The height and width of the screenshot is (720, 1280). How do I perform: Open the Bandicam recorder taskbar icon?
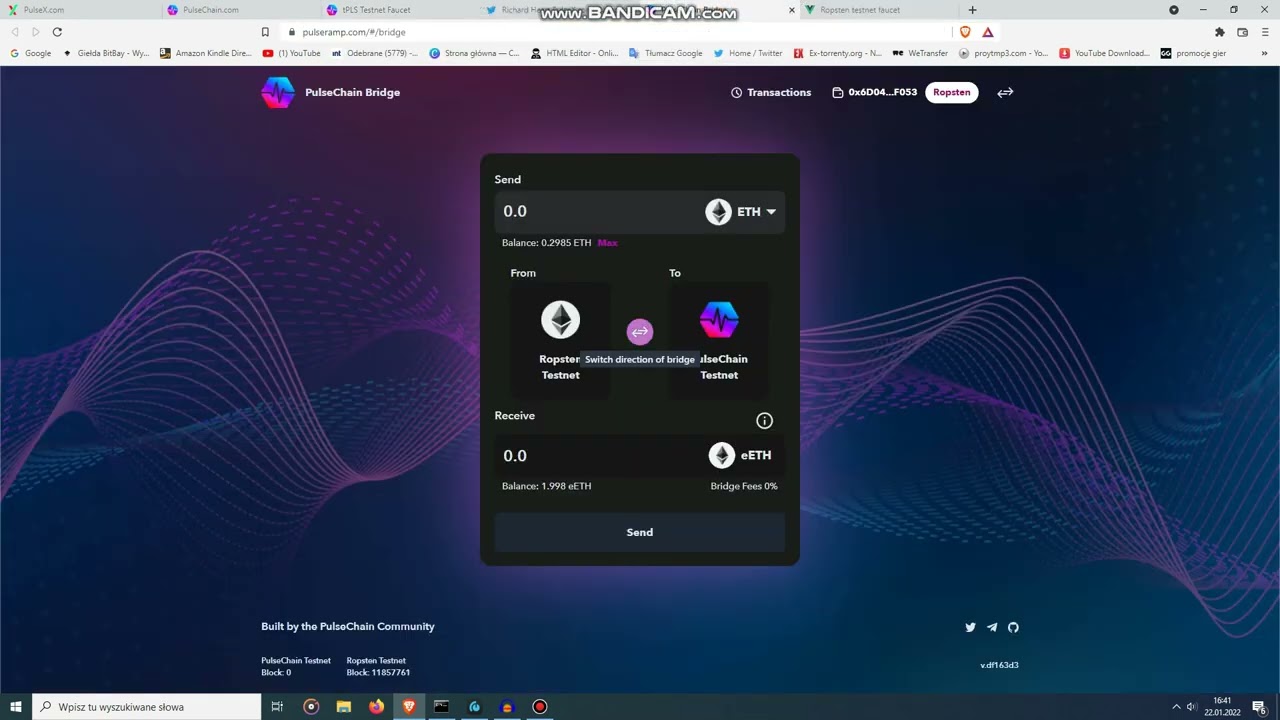click(540, 707)
